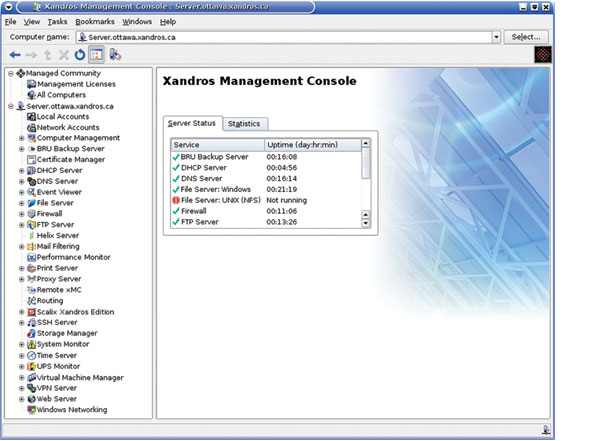Switch to the Statistics tab
Image resolution: width=600 pixels, height=441 pixels.
[243, 124]
